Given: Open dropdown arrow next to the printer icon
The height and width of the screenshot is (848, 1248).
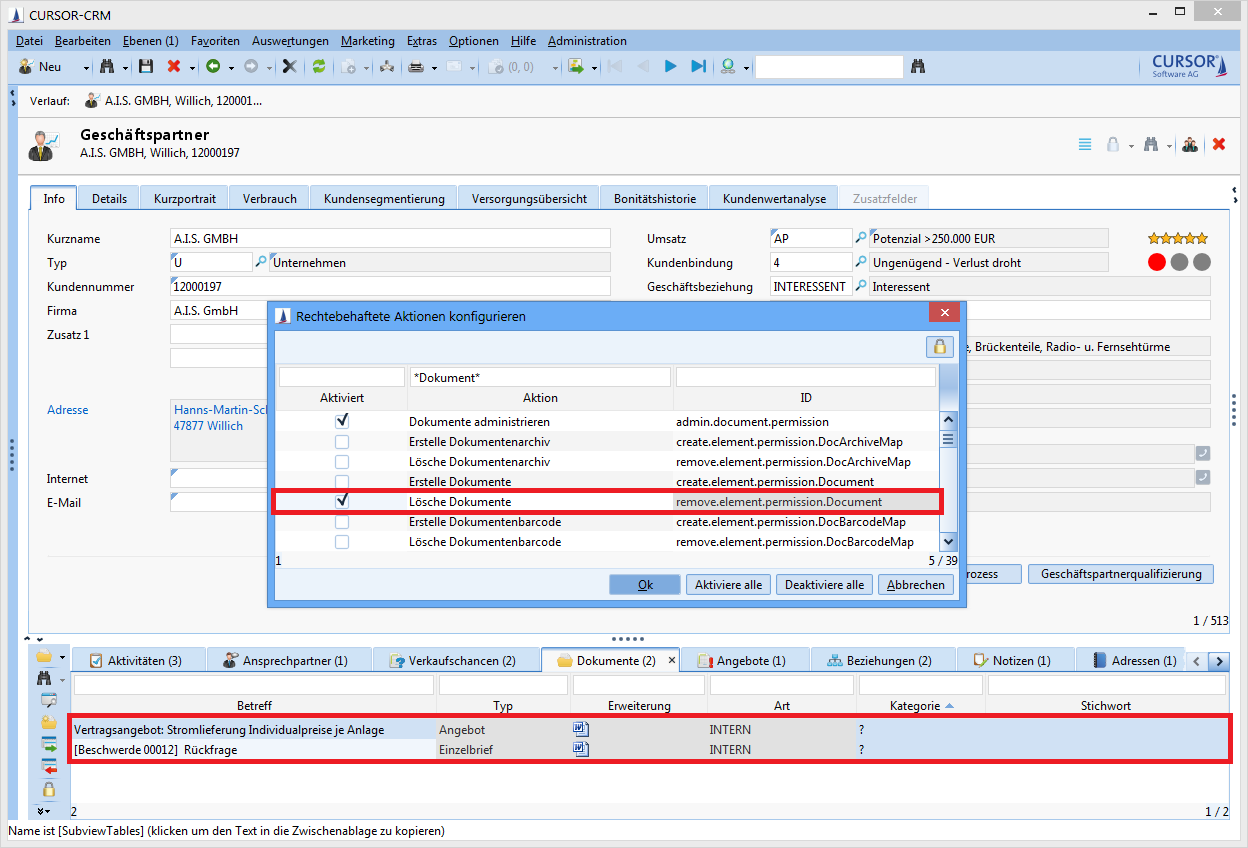Looking at the screenshot, I should tap(434, 68).
